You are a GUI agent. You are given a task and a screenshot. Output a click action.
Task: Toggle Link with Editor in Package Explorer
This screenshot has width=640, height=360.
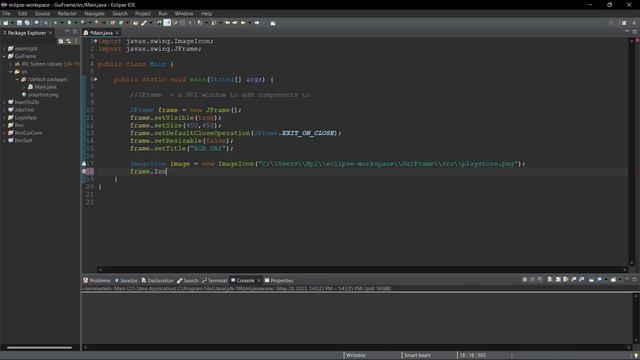pos(68,41)
